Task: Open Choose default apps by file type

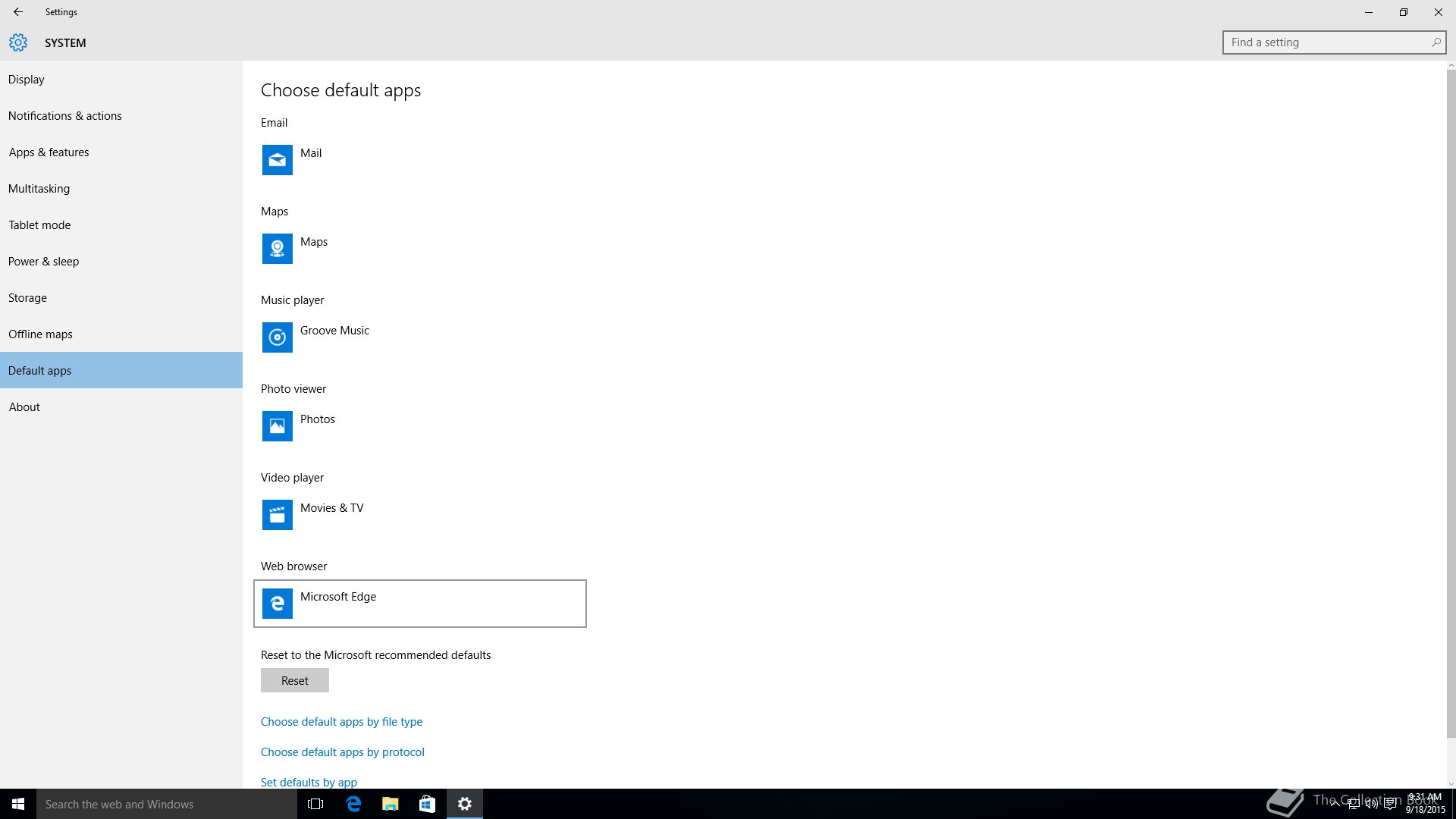Action: 341,722
